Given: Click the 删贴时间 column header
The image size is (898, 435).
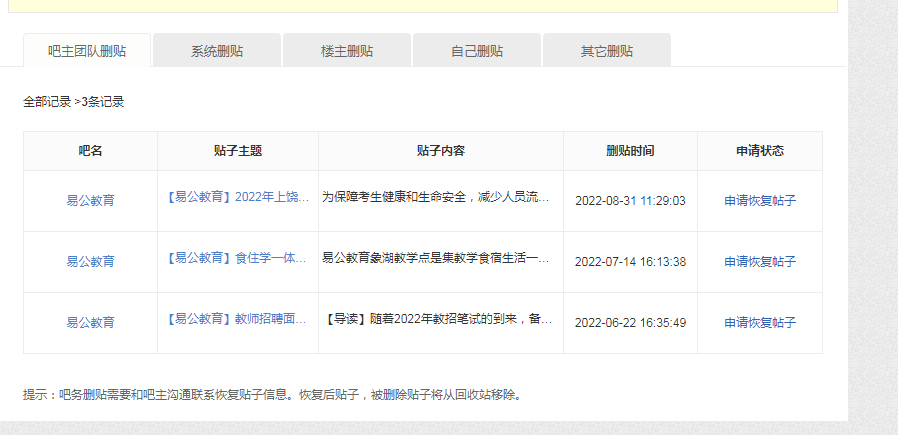Looking at the screenshot, I should pos(630,151).
